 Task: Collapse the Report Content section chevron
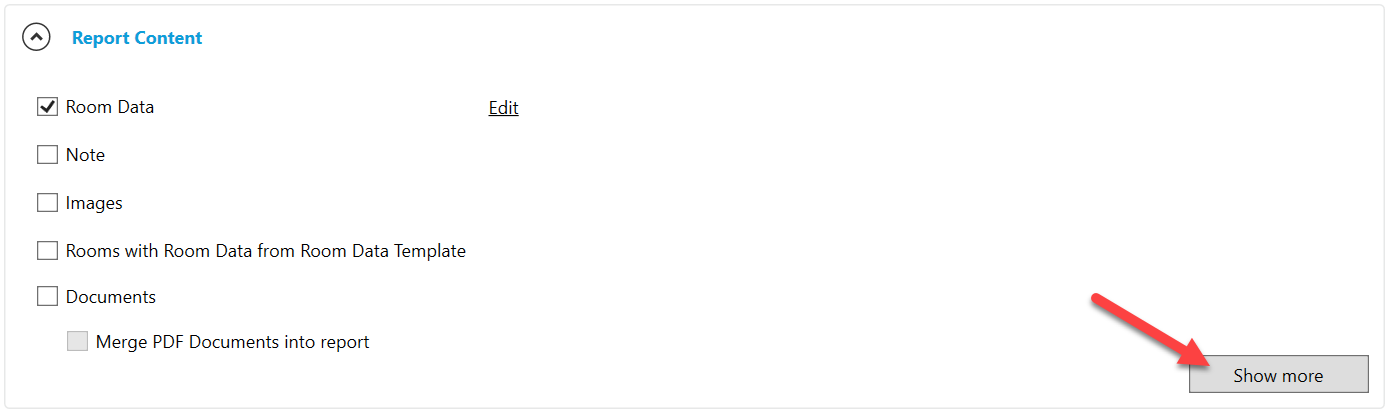click(37, 38)
